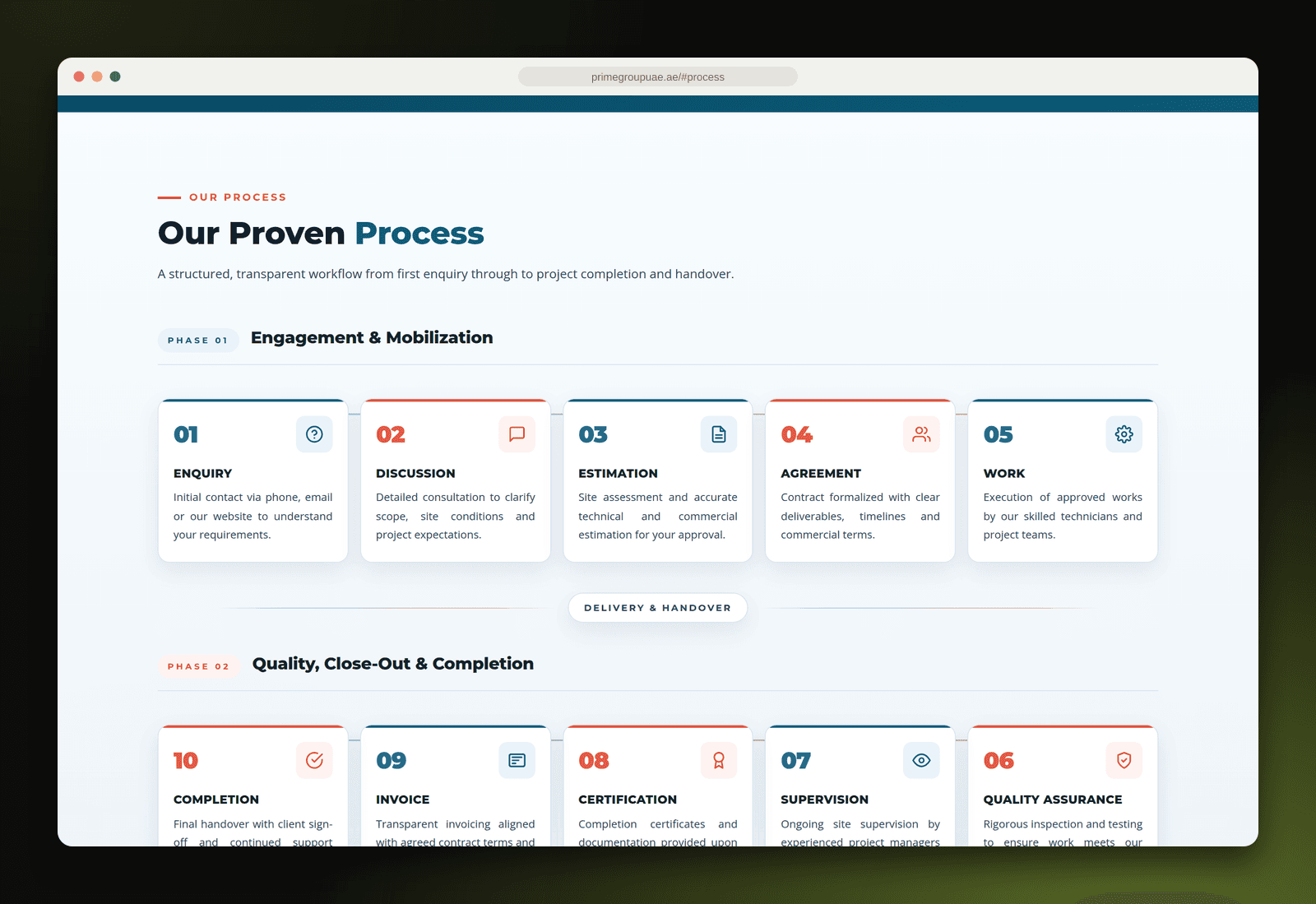Image resolution: width=1316 pixels, height=904 pixels.
Task: Select the step number 04
Action: coord(796,434)
